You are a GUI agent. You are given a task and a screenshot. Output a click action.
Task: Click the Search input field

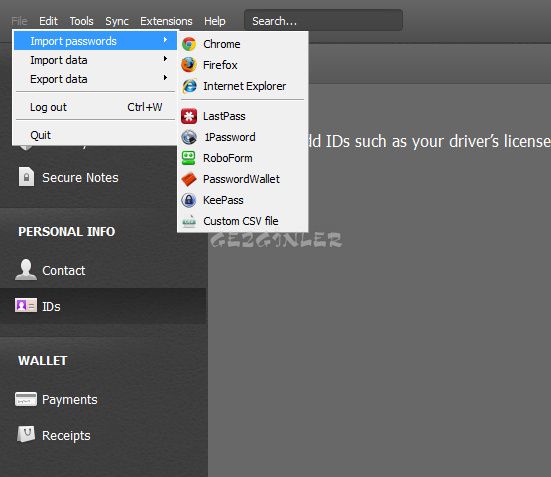coord(323,20)
